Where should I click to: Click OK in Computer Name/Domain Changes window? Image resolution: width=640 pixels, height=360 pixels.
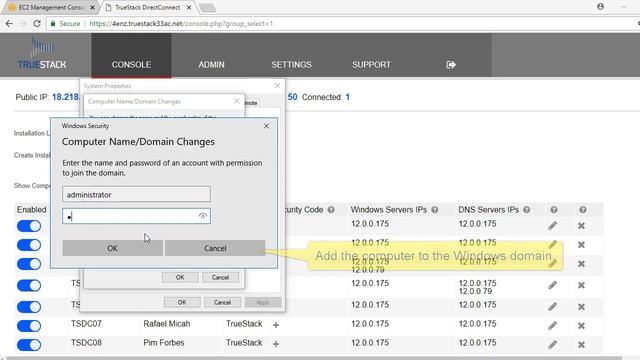click(180, 277)
